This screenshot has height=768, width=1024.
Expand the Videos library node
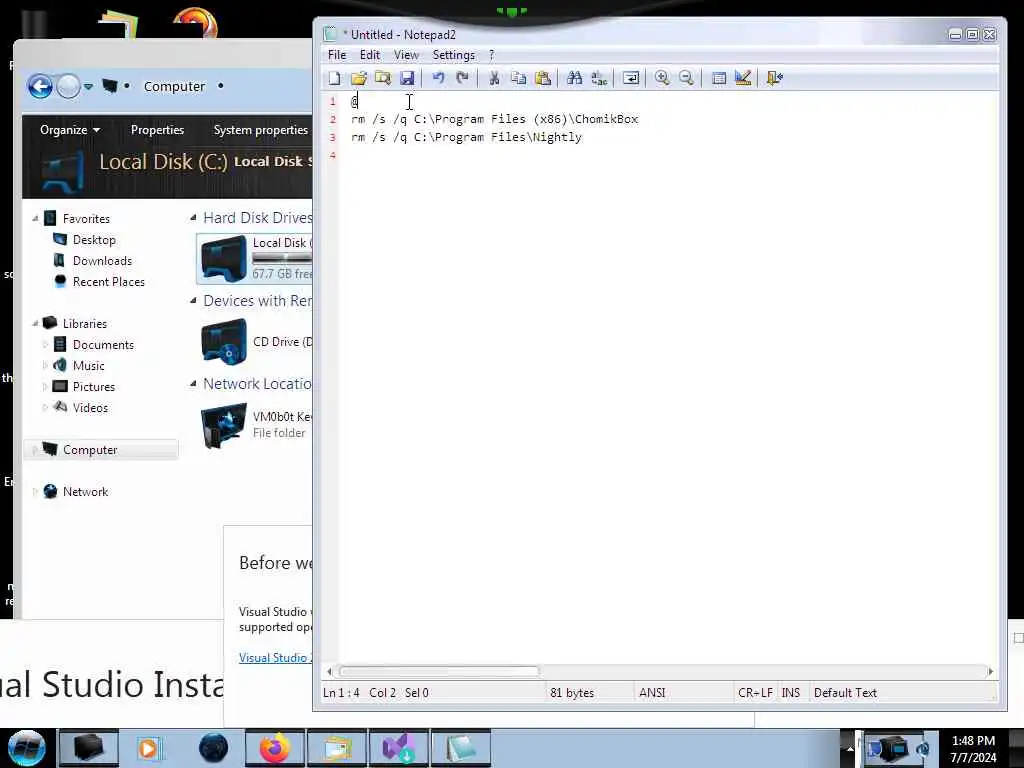pyautogui.click(x=45, y=408)
